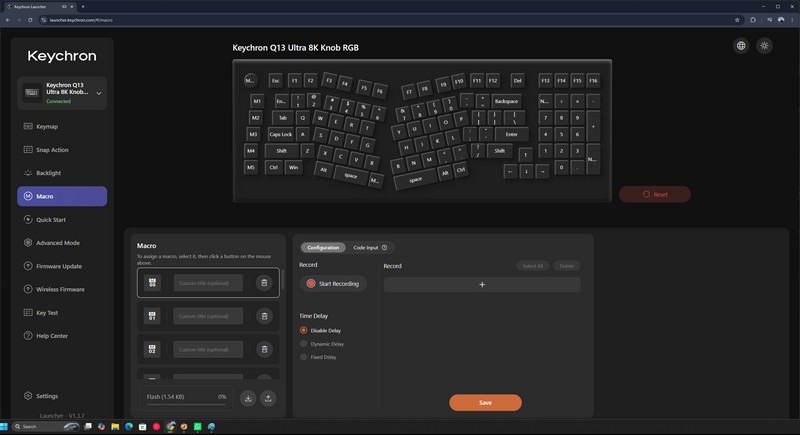Open Windows Start menu

pos(4,426)
